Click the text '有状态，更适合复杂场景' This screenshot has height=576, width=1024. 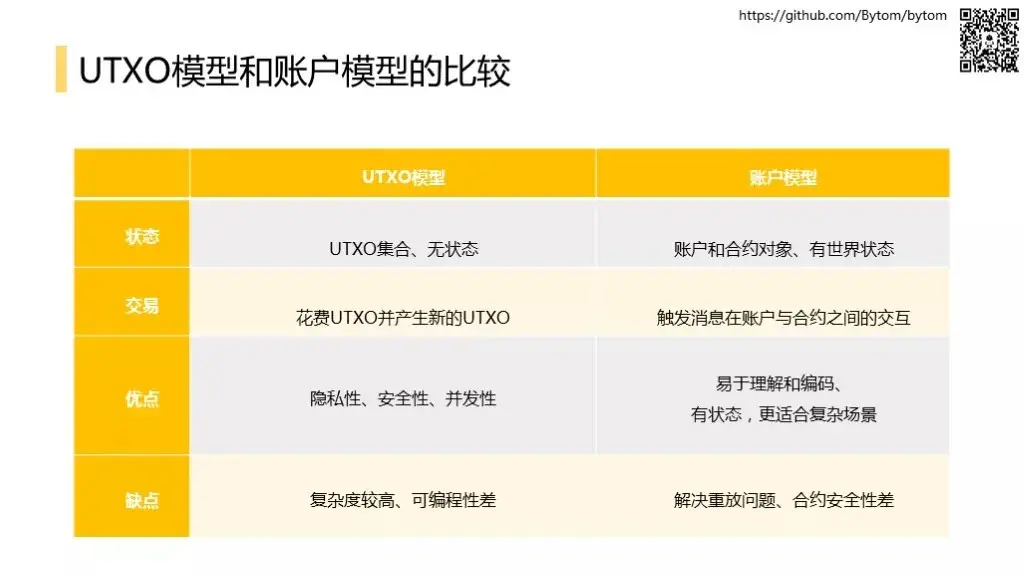[x=784, y=414]
